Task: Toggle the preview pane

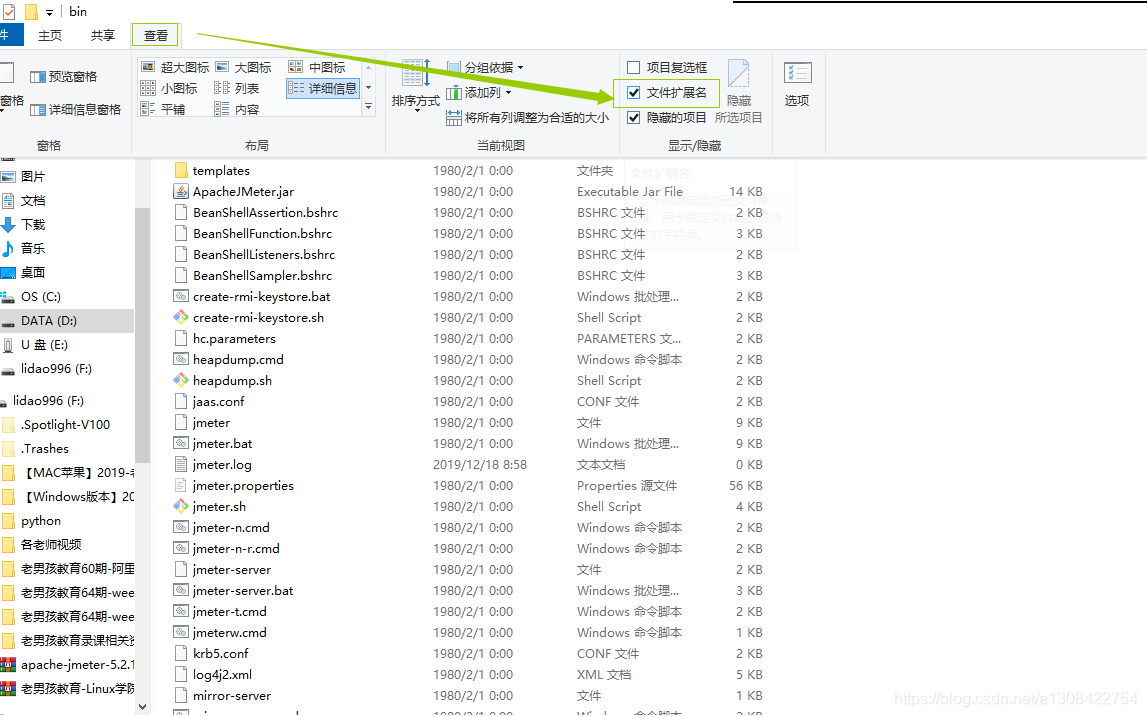Action: pos(64,77)
